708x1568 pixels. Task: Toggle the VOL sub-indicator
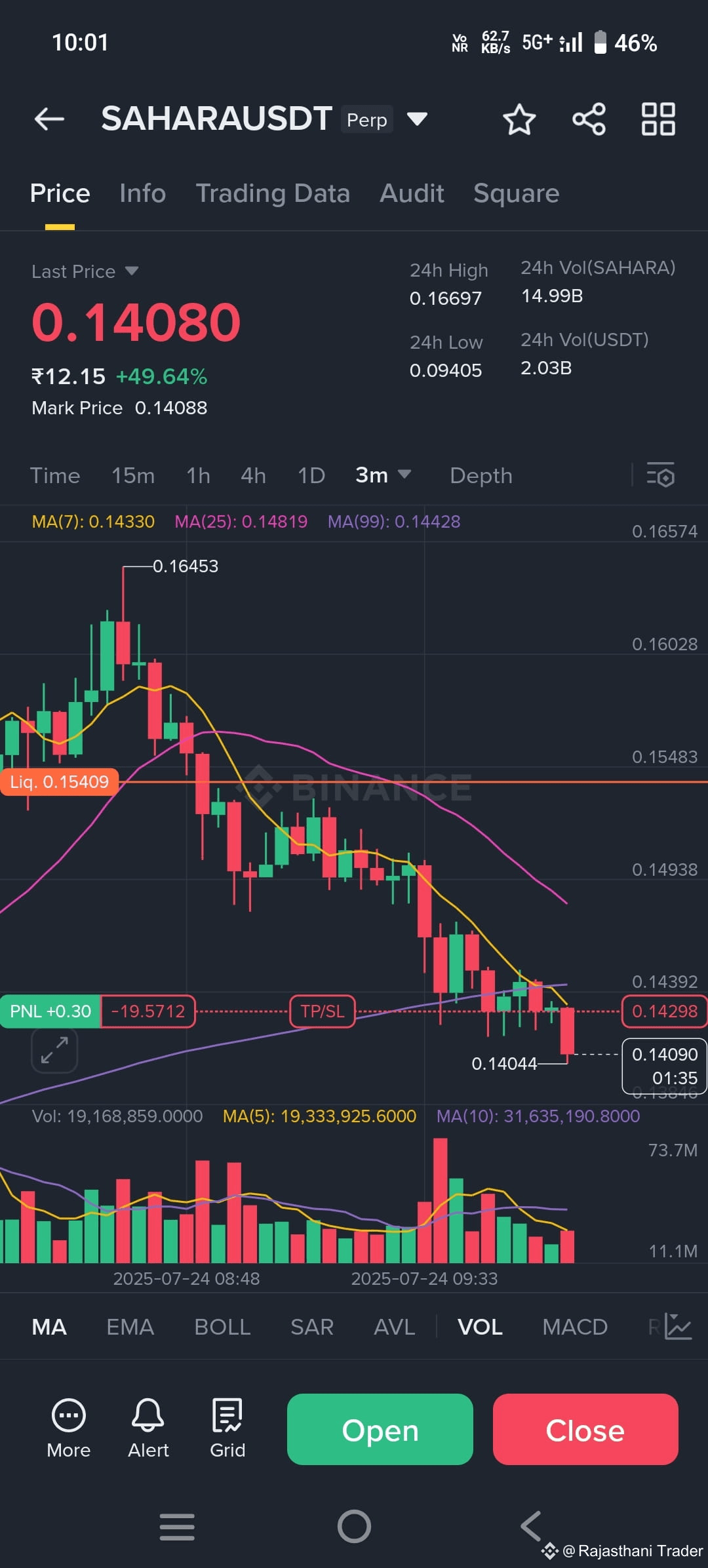(x=480, y=1327)
